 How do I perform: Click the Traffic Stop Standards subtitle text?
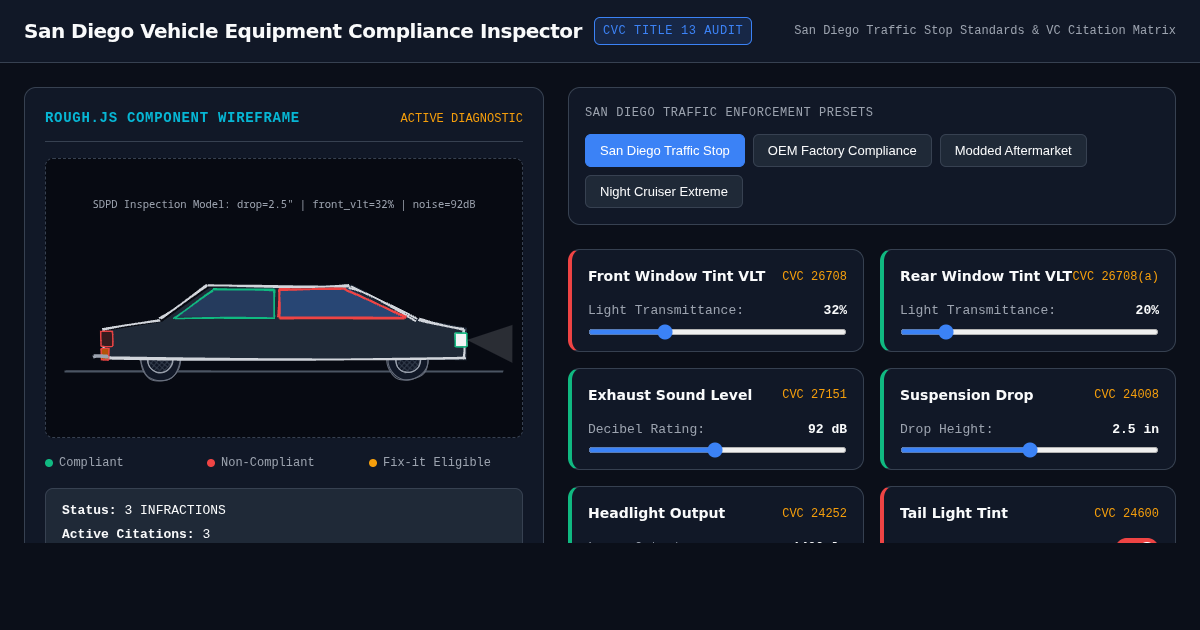click(985, 31)
